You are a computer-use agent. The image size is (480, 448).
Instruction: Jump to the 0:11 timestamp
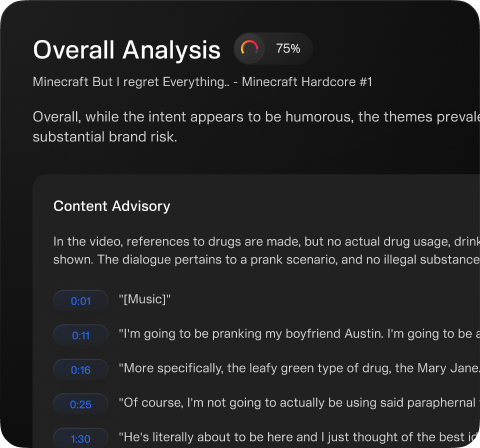click(x=81, y=335)
